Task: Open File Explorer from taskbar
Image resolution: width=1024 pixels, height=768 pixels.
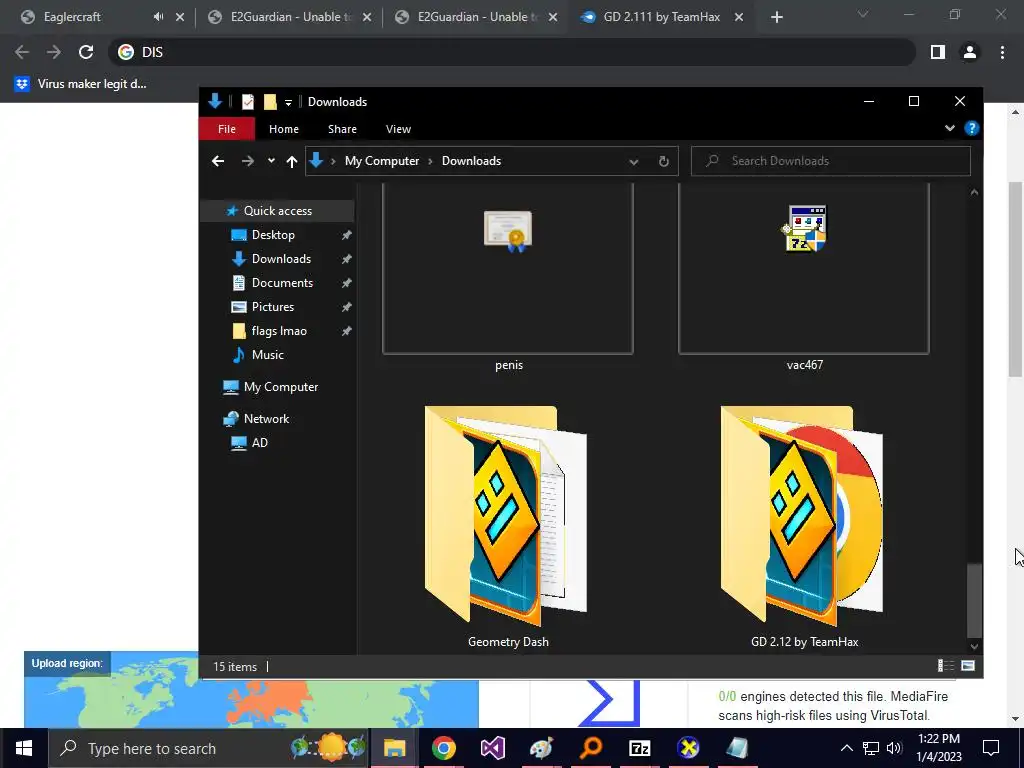Action: (x=394, y=748)
